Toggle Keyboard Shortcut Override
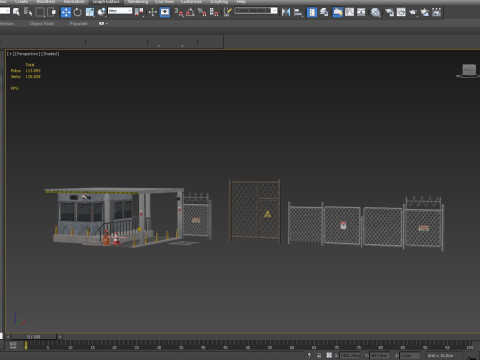The width and height of the screenshot is (480, 360). pos(165,12)
